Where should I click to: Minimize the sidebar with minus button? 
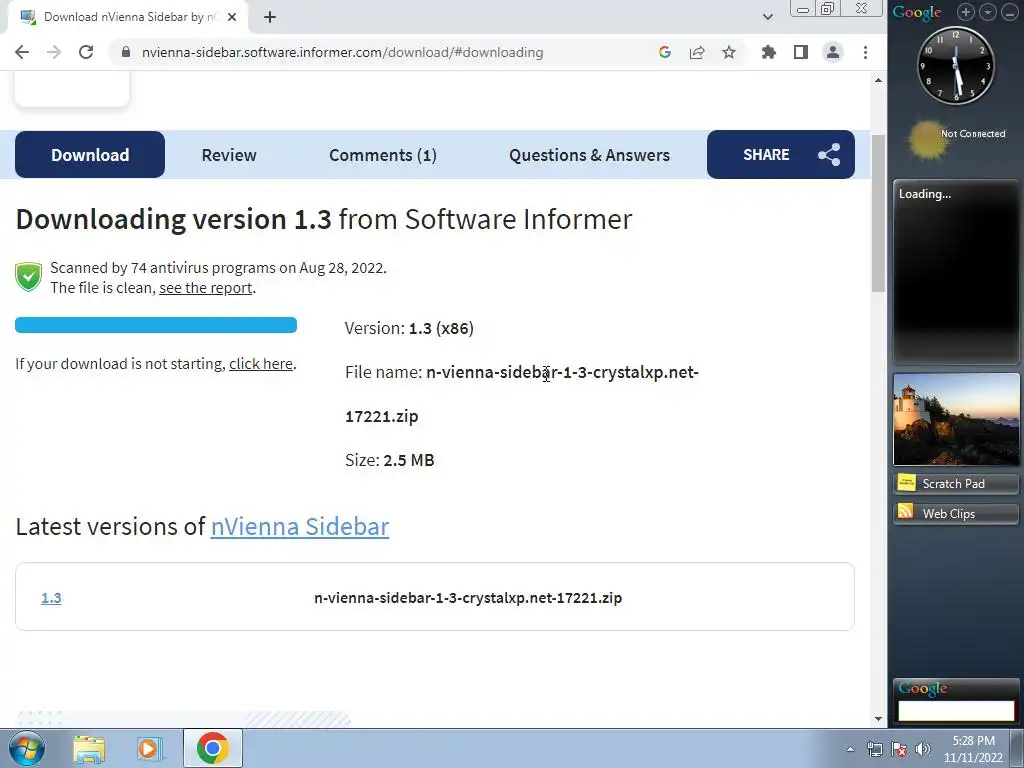pos(1009,12)
